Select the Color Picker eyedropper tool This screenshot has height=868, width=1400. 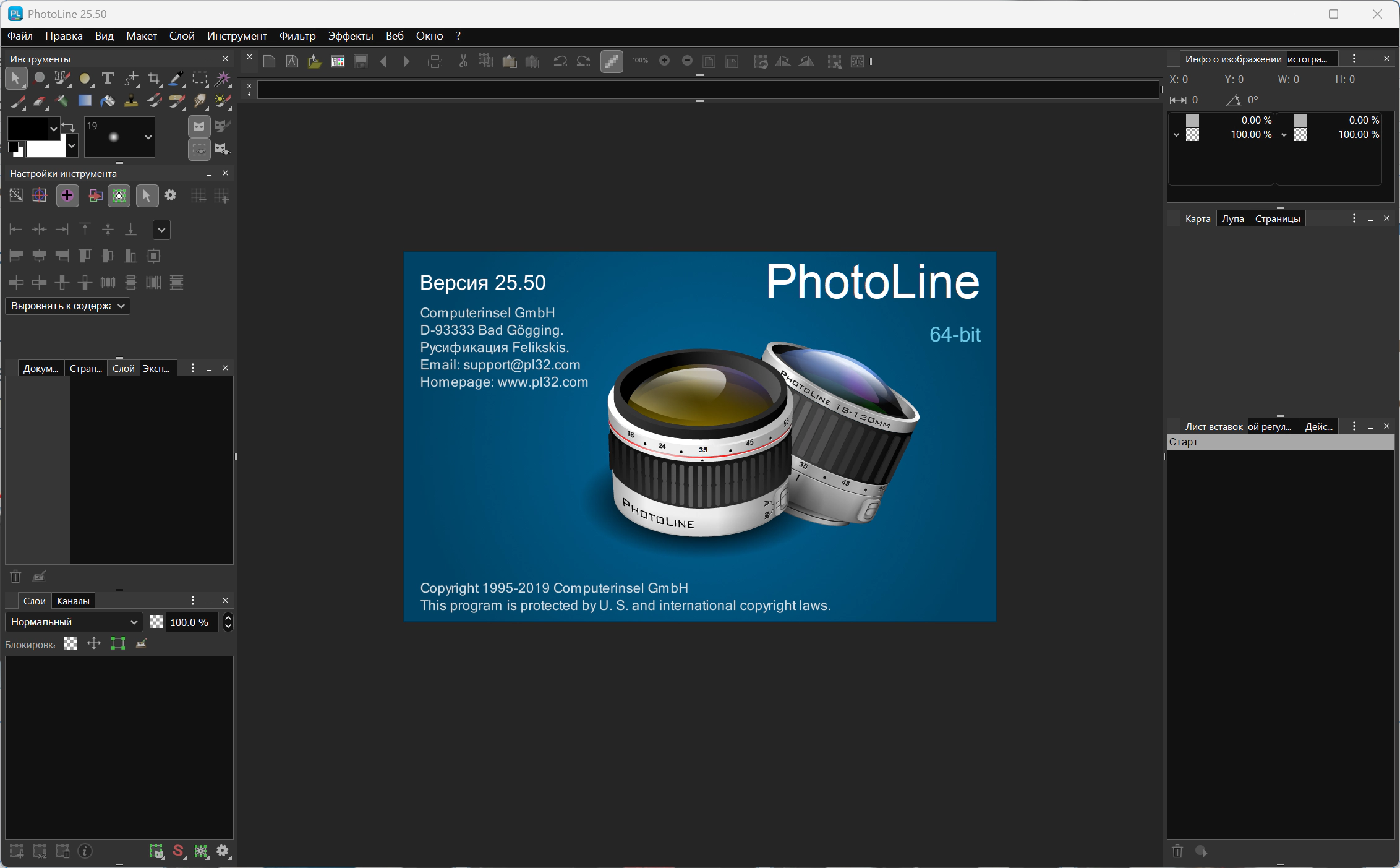pos(176,79)
